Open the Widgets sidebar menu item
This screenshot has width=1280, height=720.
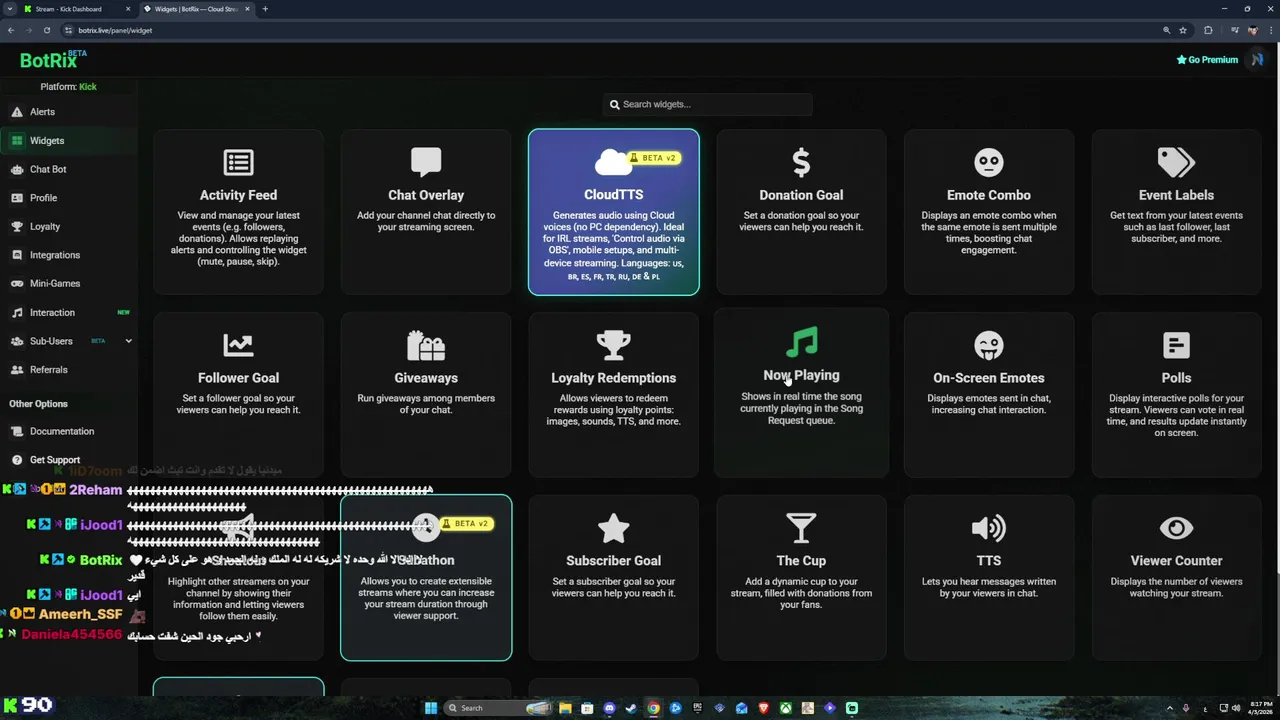(68, 141)
